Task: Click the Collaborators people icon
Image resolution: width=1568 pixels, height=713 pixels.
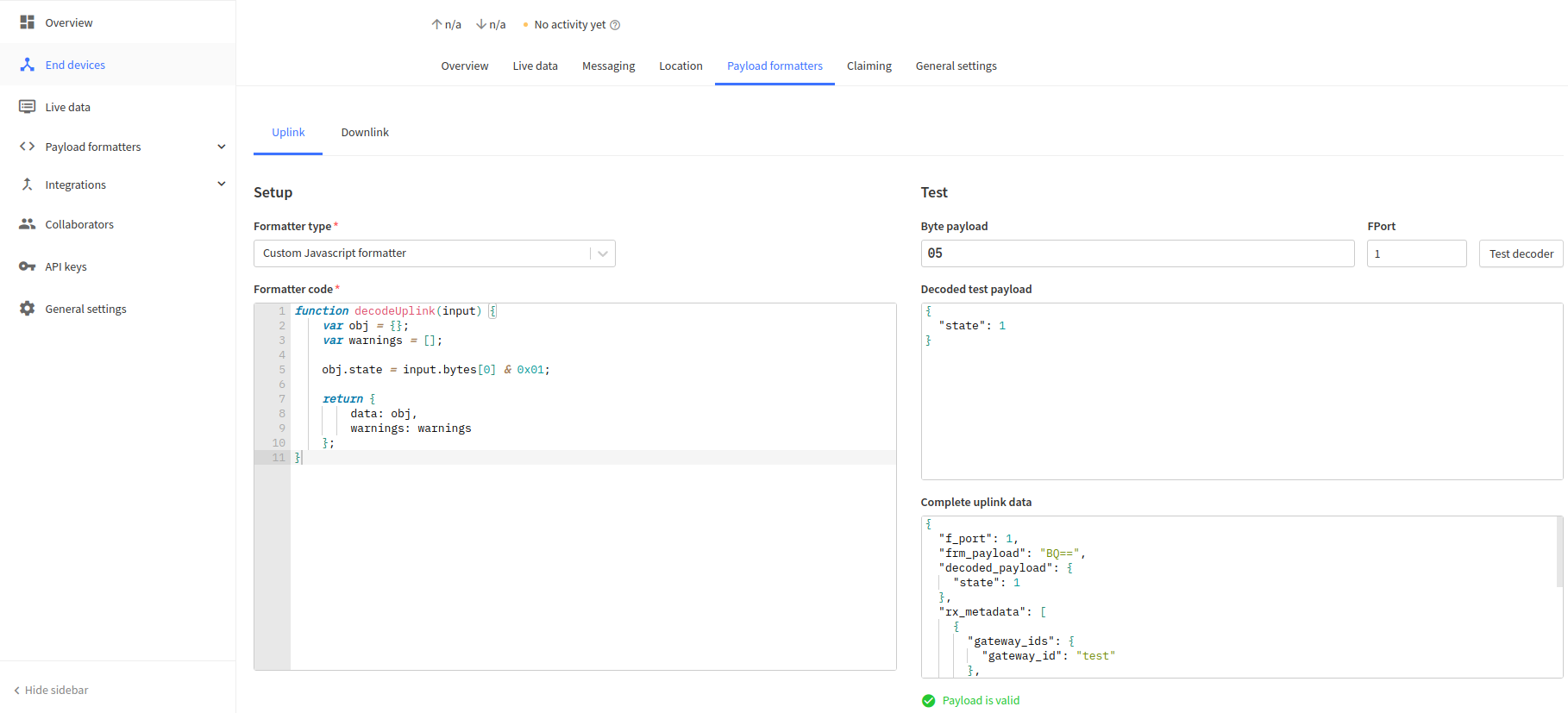Action: [x=28, y=224]
